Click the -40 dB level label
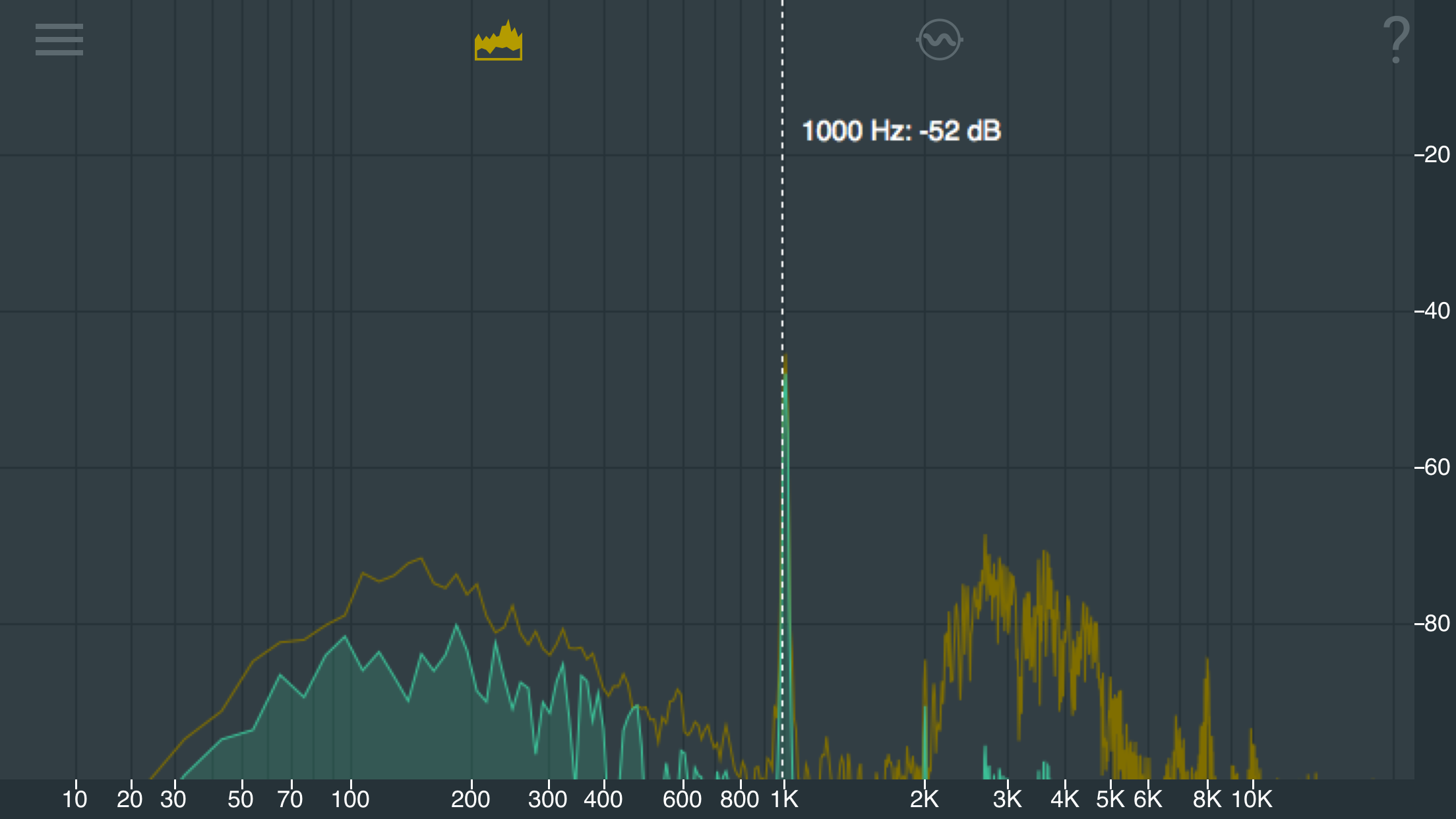This screenshot has height=819, width=1456. point(1432,311)
